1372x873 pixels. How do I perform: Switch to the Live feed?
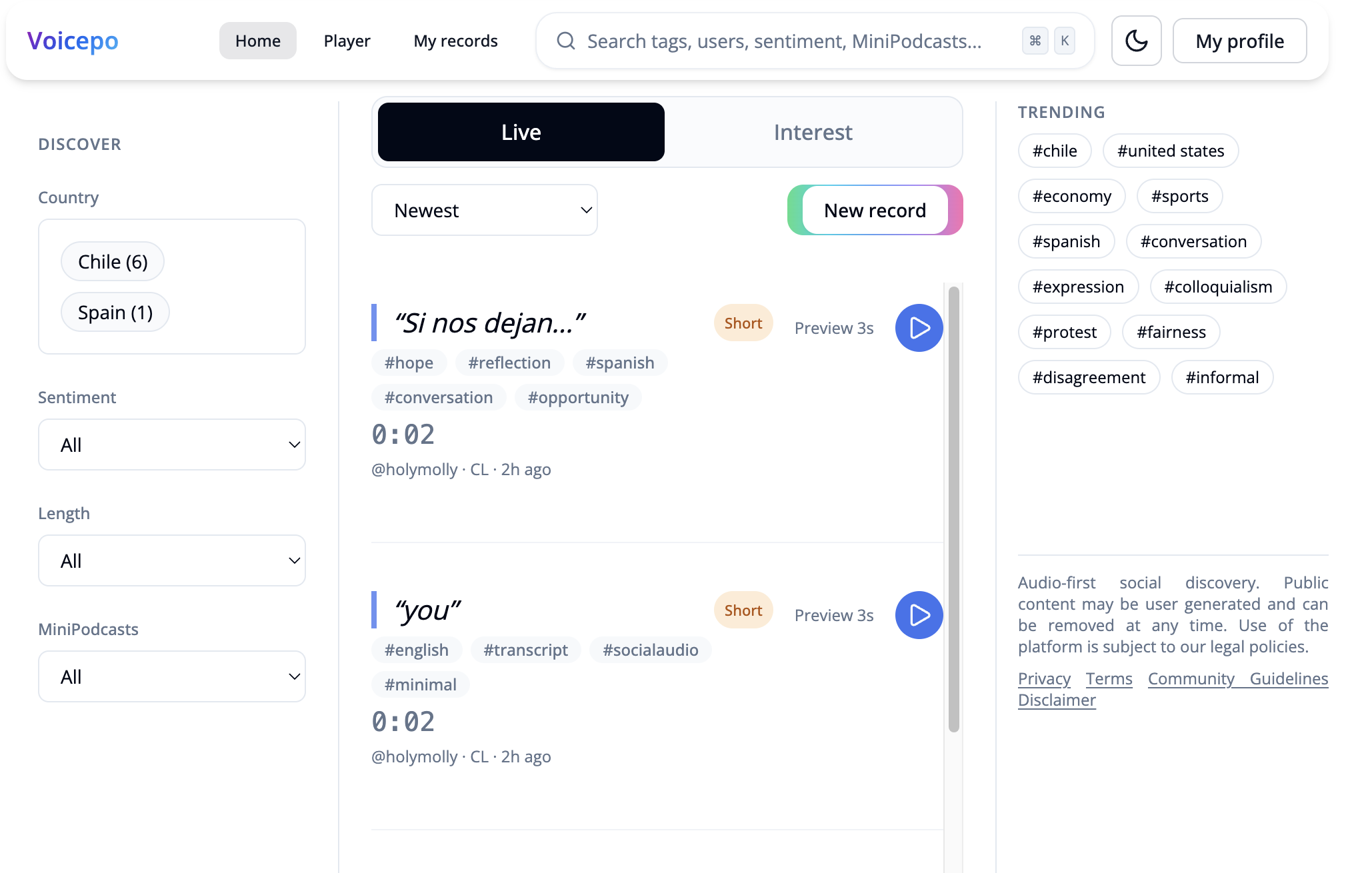pos(521,131)
